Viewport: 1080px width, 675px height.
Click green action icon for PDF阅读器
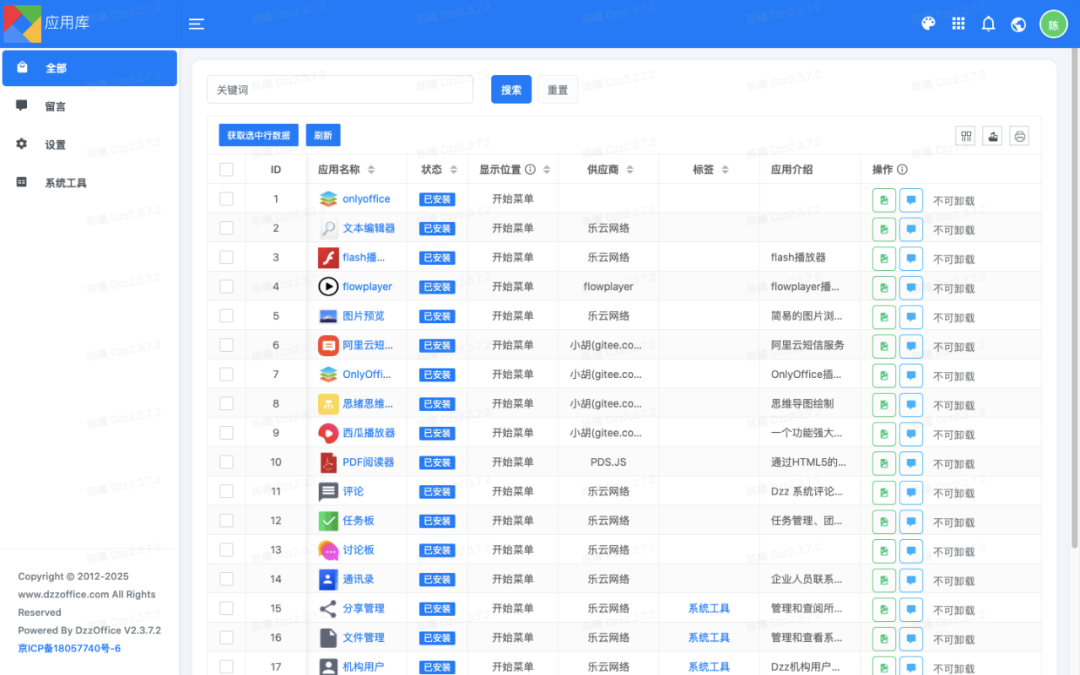click(x=884, y=463)
